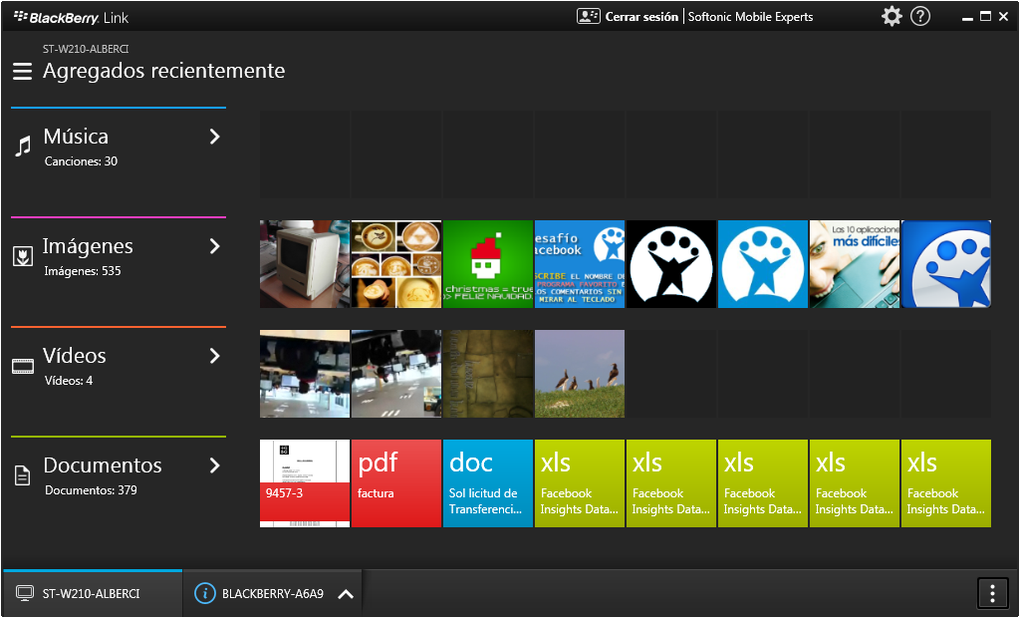The height and width of the screenshot is (618, 1020).
Task: Click the 'Imágenes: 535' count text
Action: click(x=82, y=271)
